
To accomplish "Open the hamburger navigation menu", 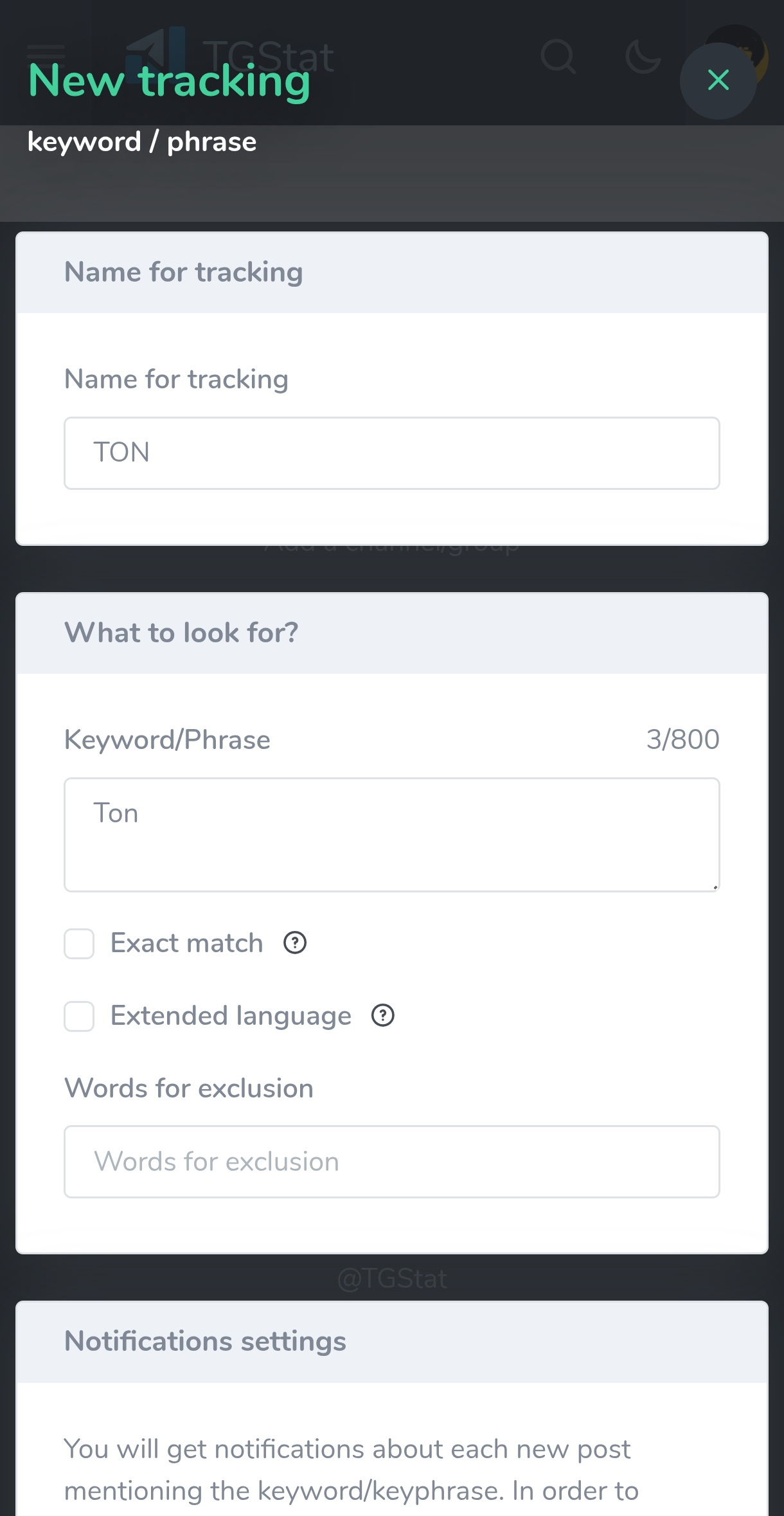I will pyautogui.click(x=46, y=54).
